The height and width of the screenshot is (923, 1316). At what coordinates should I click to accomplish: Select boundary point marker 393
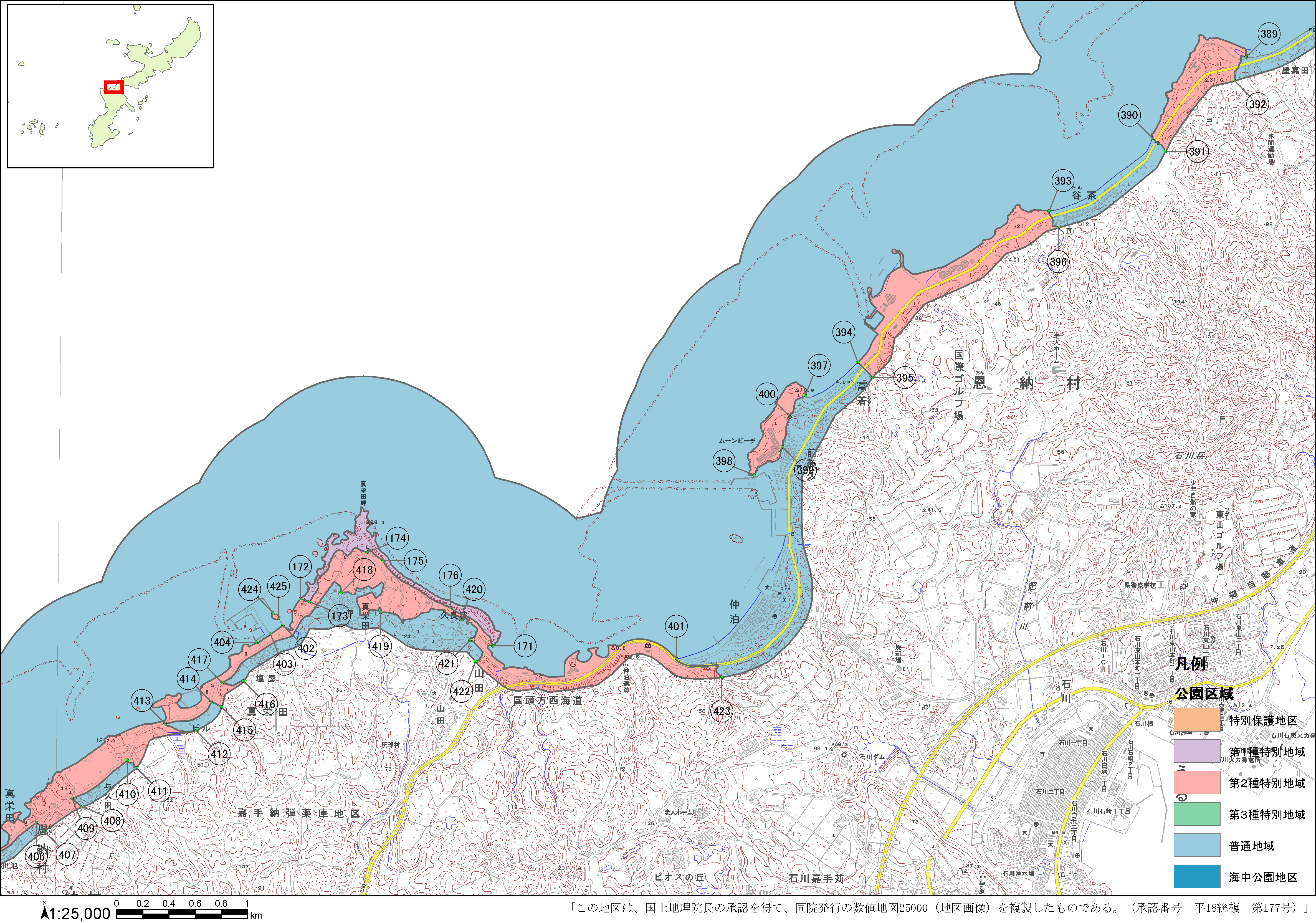pos(1063,181)
